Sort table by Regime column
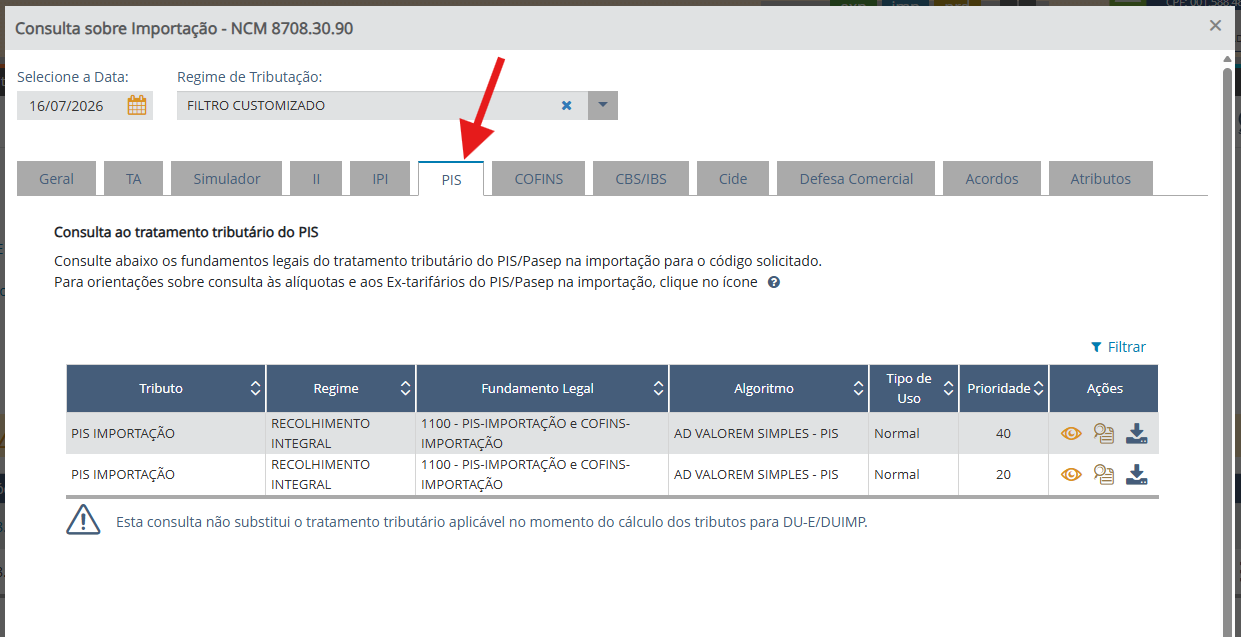 point(405,388)
